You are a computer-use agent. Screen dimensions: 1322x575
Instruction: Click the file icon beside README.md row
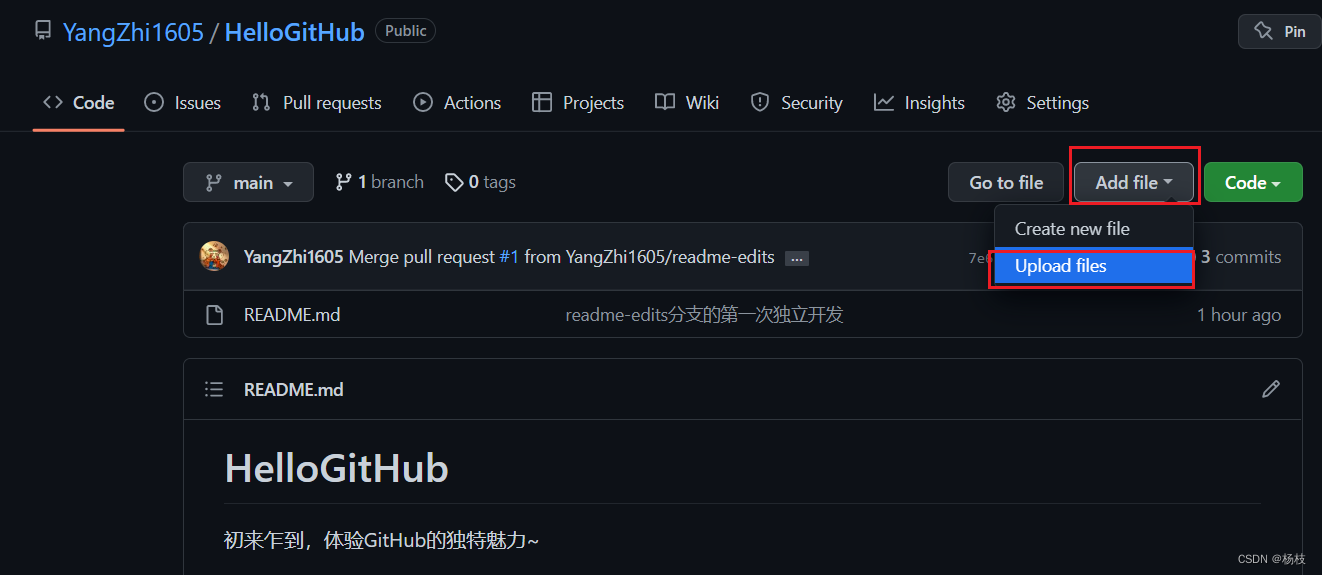point(214,314)
